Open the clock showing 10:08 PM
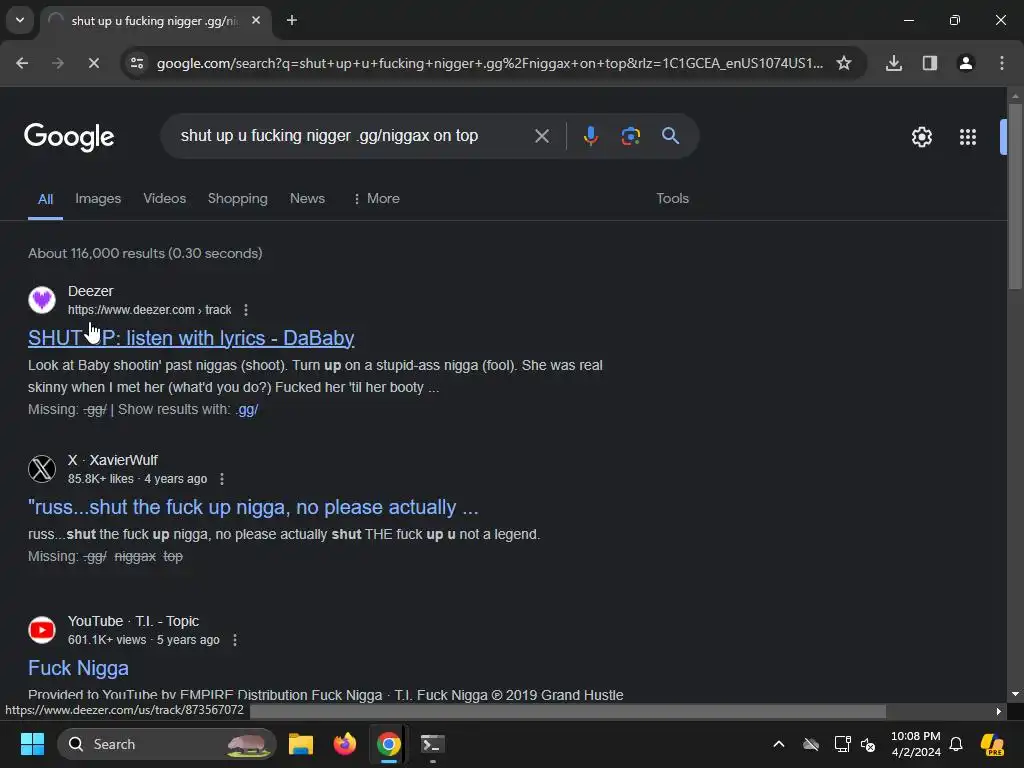The width and height of the screenshot is (1024, 768). (x=916, y=744)
